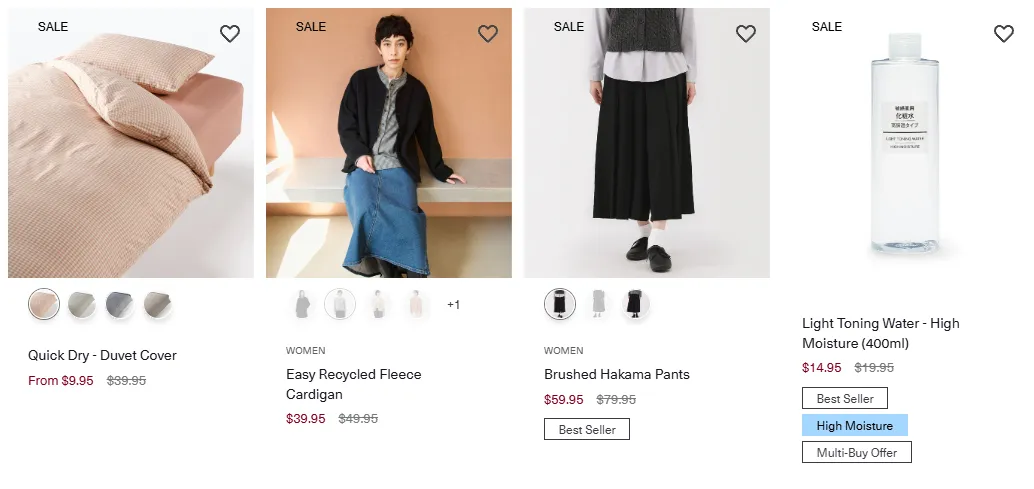
Task: Select the circled white cardigan variant
Action: pyautogui.click(x=340, y=304)
